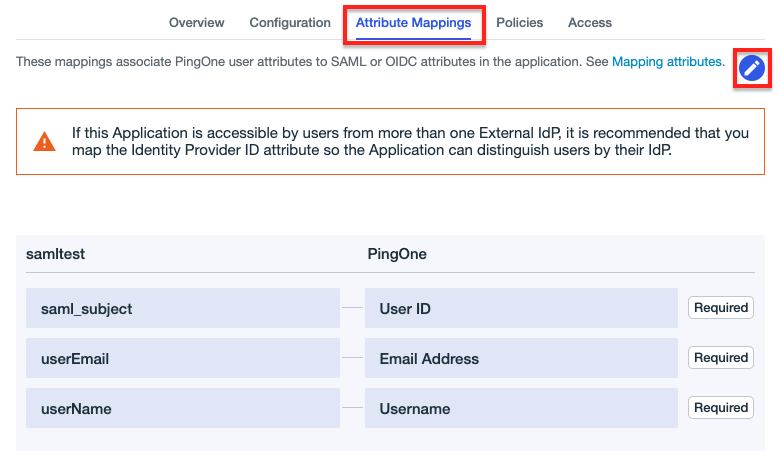Viewport: 778px width, 451px height.
Task: Open the Access tab
Action: point(589,22)
